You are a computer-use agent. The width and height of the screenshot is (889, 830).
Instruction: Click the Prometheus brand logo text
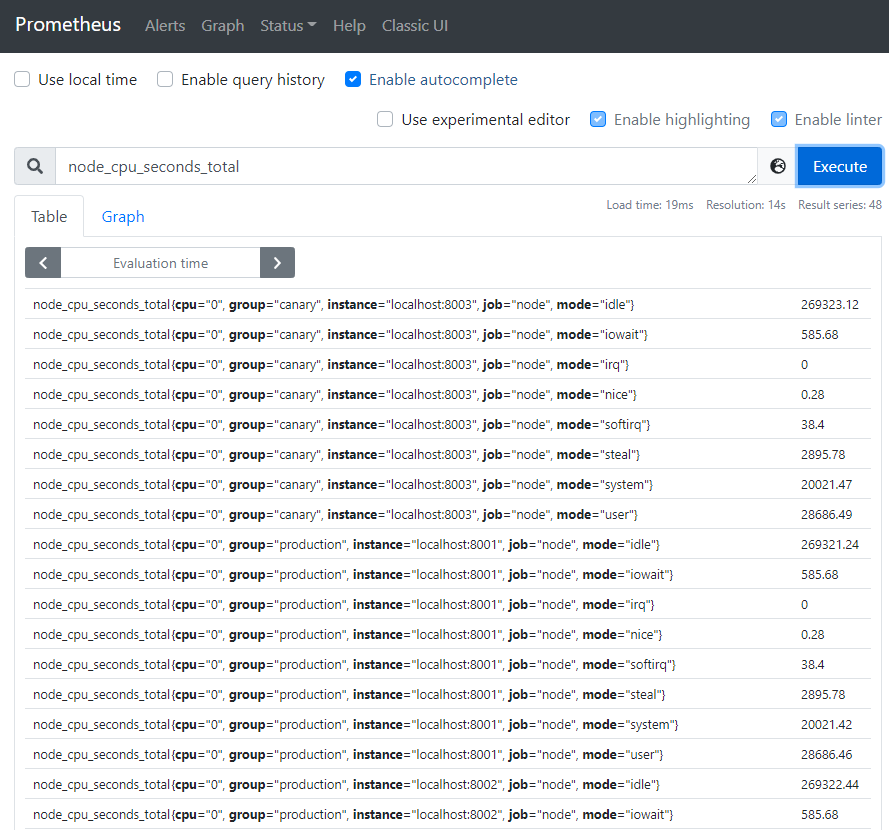click(68, 25)
